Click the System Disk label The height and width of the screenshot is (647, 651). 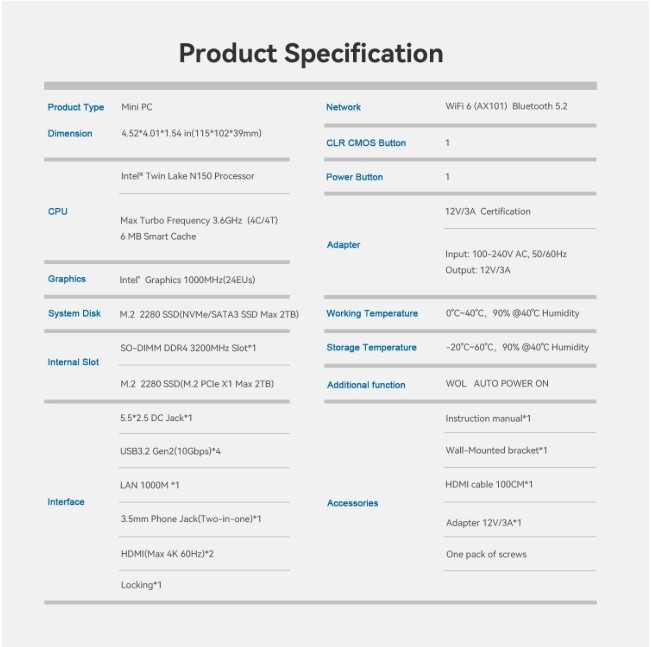(x=75, y=313)
